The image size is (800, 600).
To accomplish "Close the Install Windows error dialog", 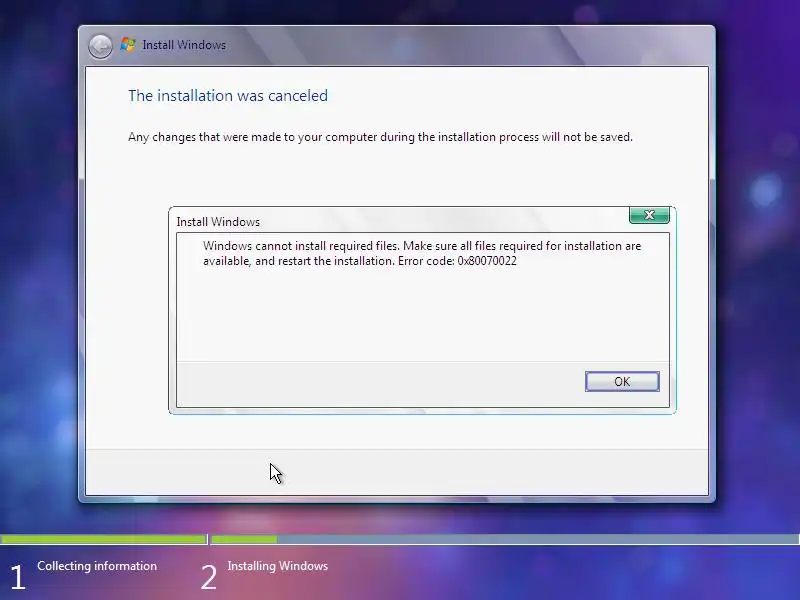I will (649, 215).
